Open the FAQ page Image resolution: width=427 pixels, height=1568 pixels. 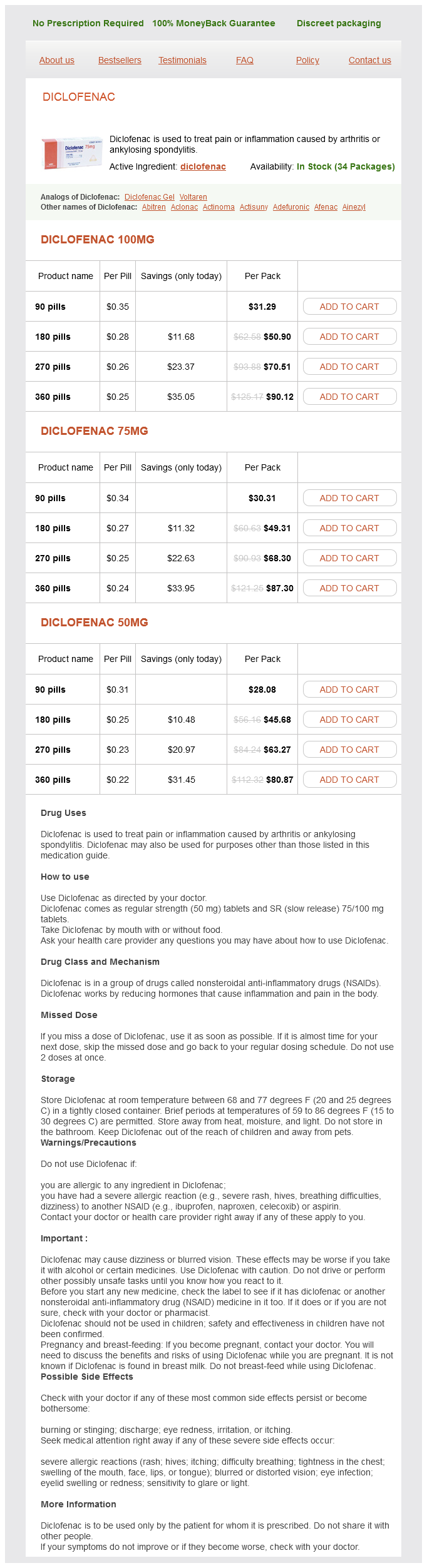(x=245, y=60)
